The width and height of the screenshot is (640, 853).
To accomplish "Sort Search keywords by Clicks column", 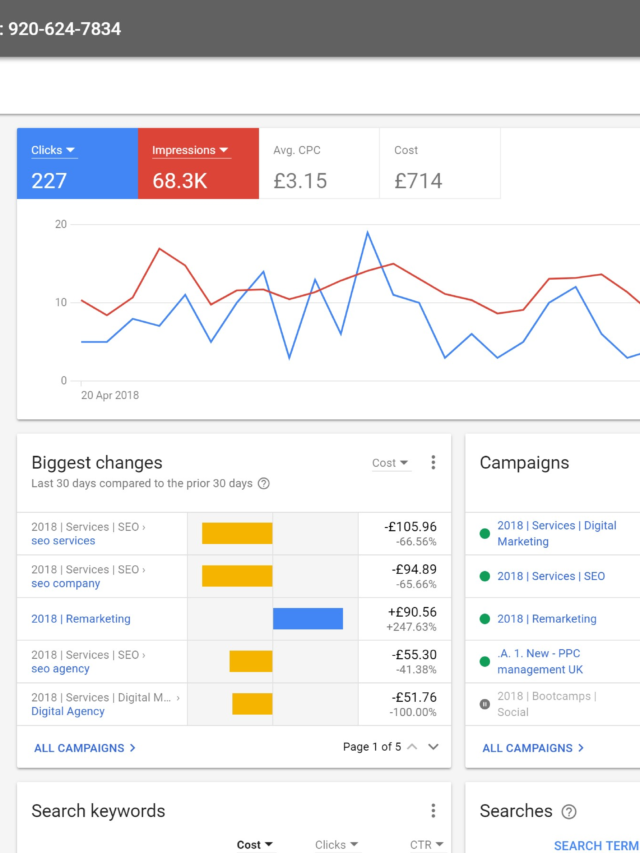I will coord(336,845).
